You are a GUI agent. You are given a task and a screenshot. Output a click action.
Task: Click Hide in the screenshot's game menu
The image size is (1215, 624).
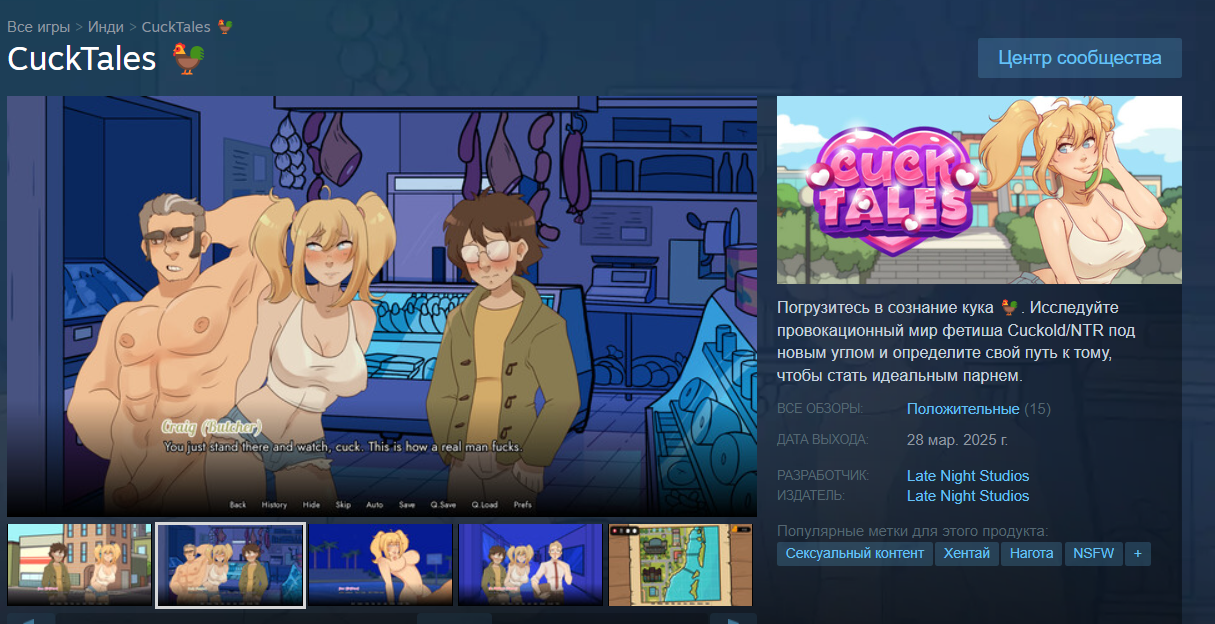pyautogui.click(x=311, y=505)
